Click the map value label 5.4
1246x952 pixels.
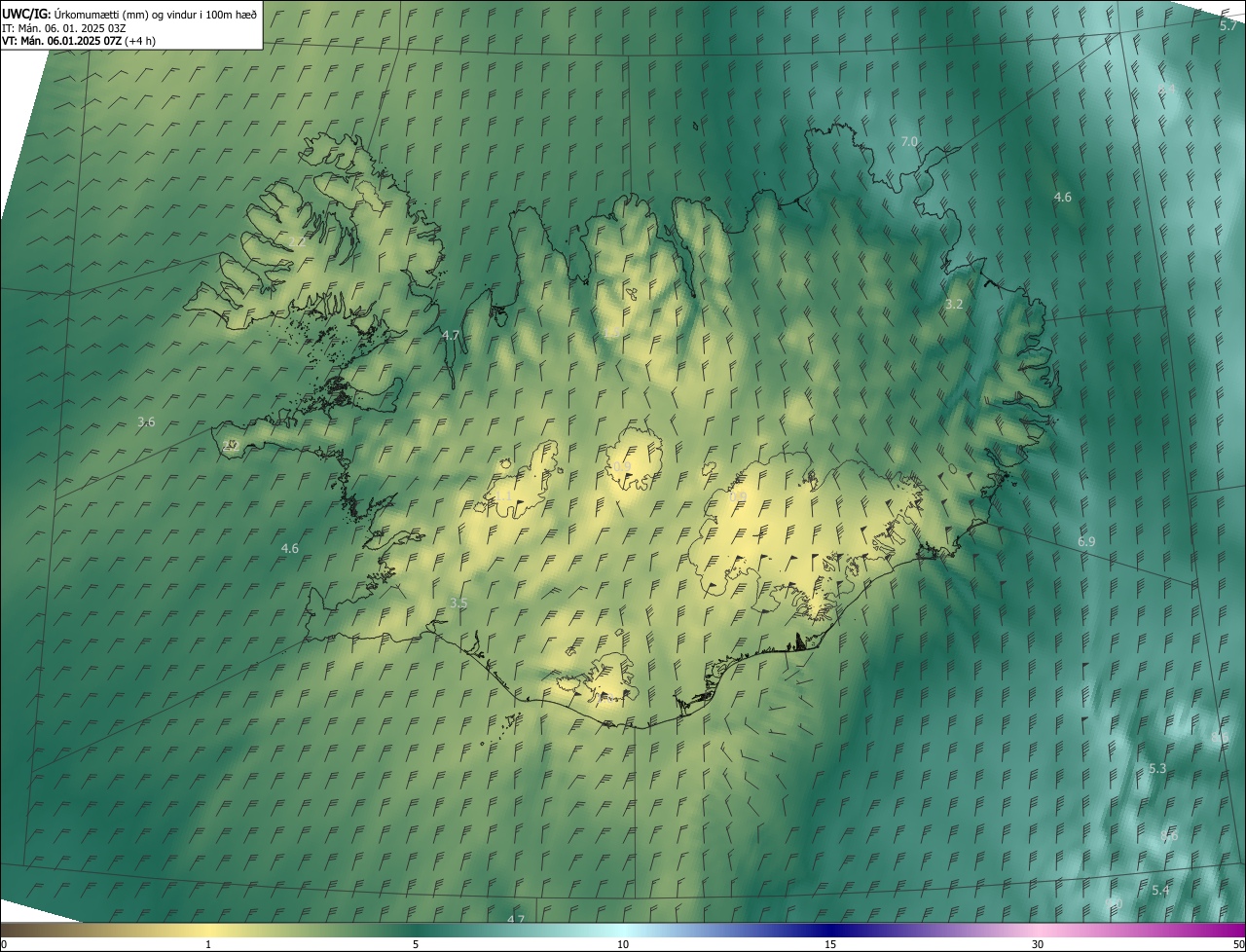pos(1160,890)
